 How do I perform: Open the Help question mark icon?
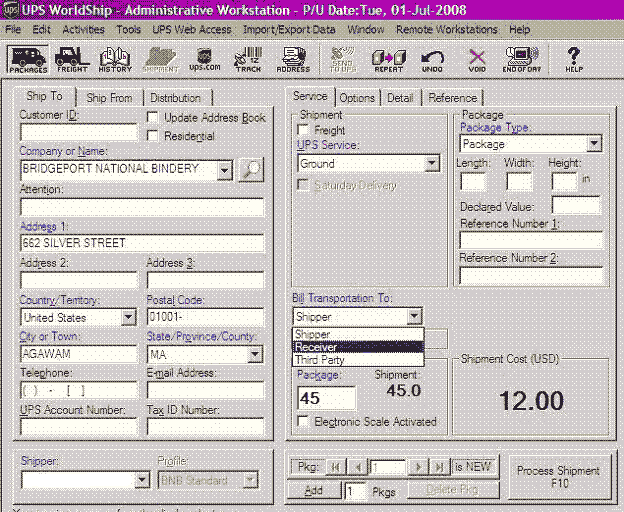(x=574, y=60)
